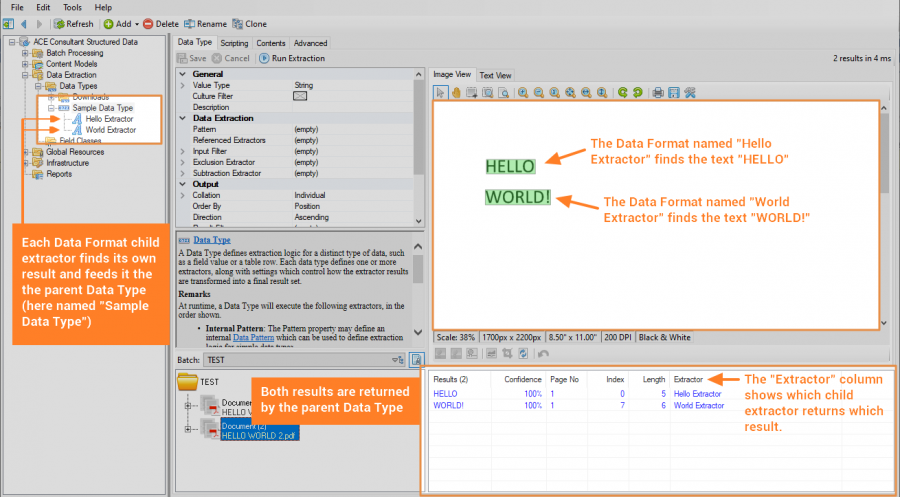Click the rotate left green arrow icon

click(622, 92)
